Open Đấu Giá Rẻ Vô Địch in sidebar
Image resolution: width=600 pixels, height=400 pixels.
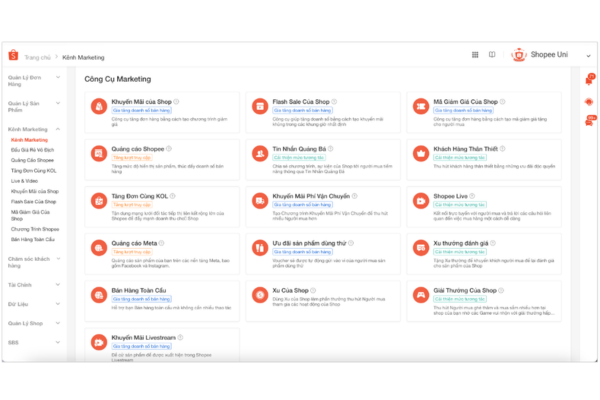point(33,150)
